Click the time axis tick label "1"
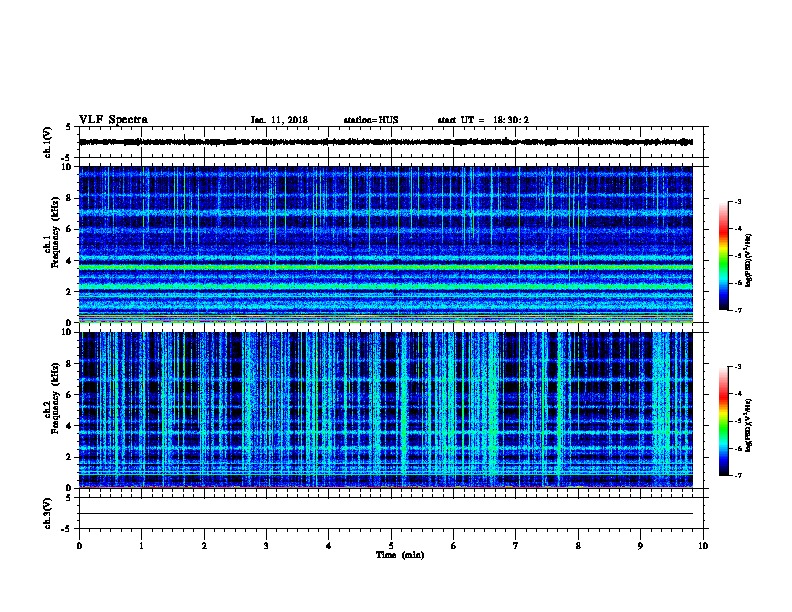The height and width of the screenshot is (612, 792). coord(141,545)
